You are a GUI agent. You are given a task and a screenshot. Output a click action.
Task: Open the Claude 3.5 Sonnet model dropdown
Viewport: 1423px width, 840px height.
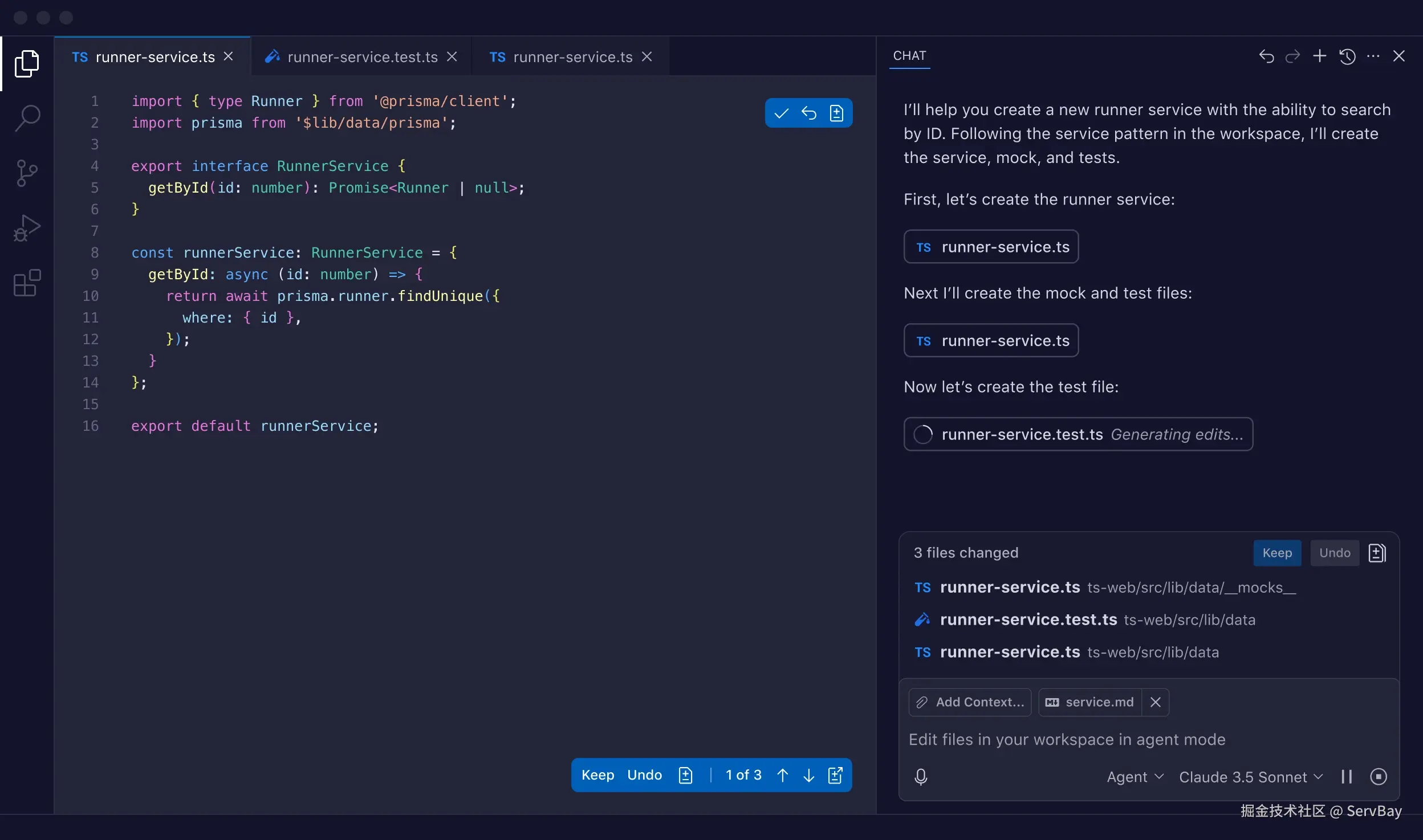point(1250,777)
